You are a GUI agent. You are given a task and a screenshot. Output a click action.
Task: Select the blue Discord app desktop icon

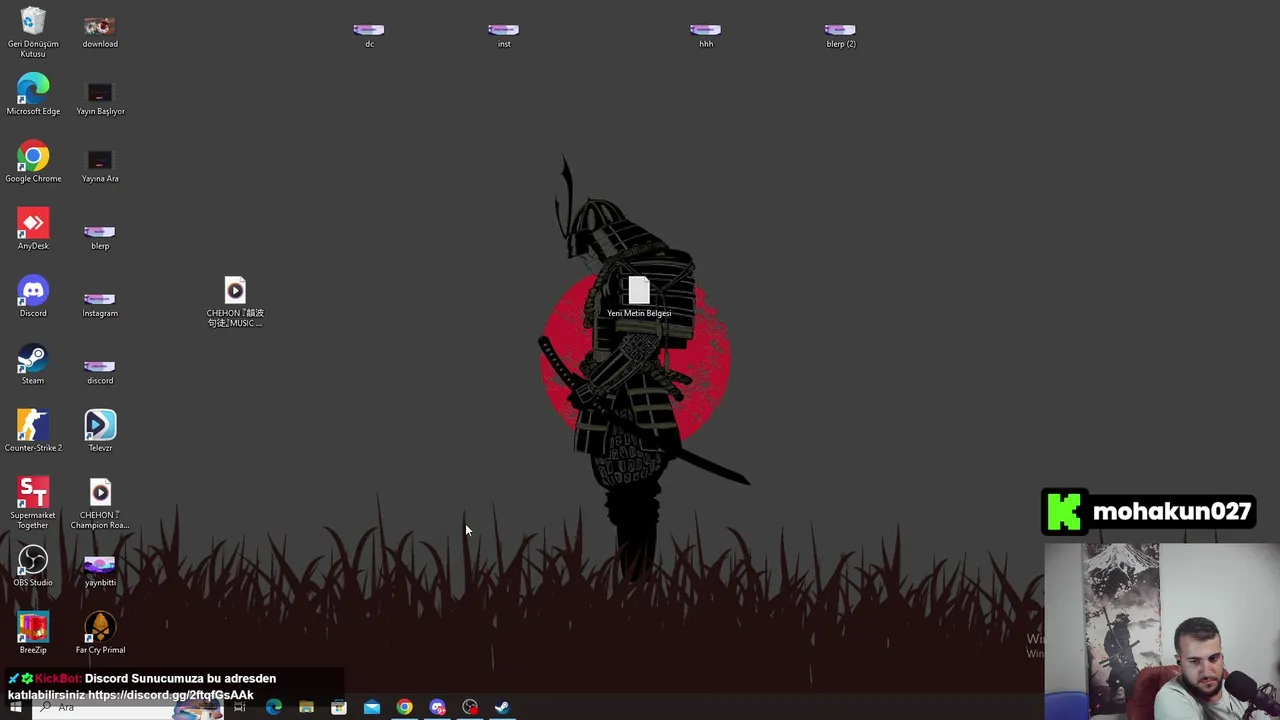pos(33,297)
